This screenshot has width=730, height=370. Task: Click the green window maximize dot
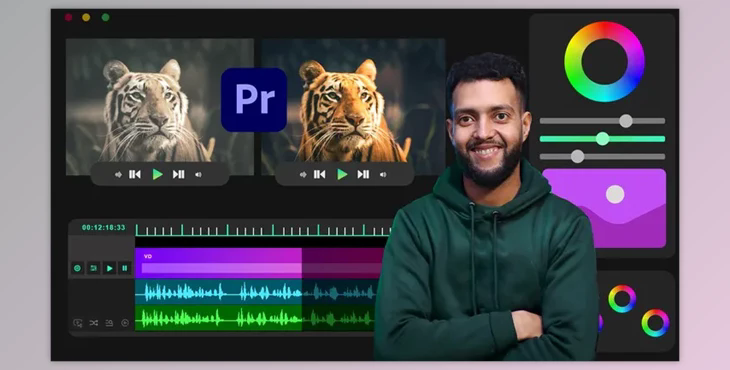pyautogui.click(x=106, y=17)
